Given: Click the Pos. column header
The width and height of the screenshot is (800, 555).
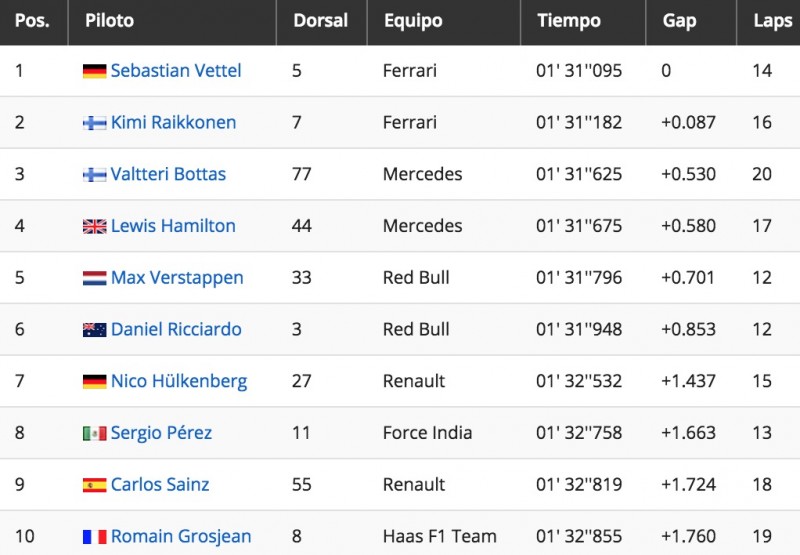Looking at the screenshot, I should (34, 21).
